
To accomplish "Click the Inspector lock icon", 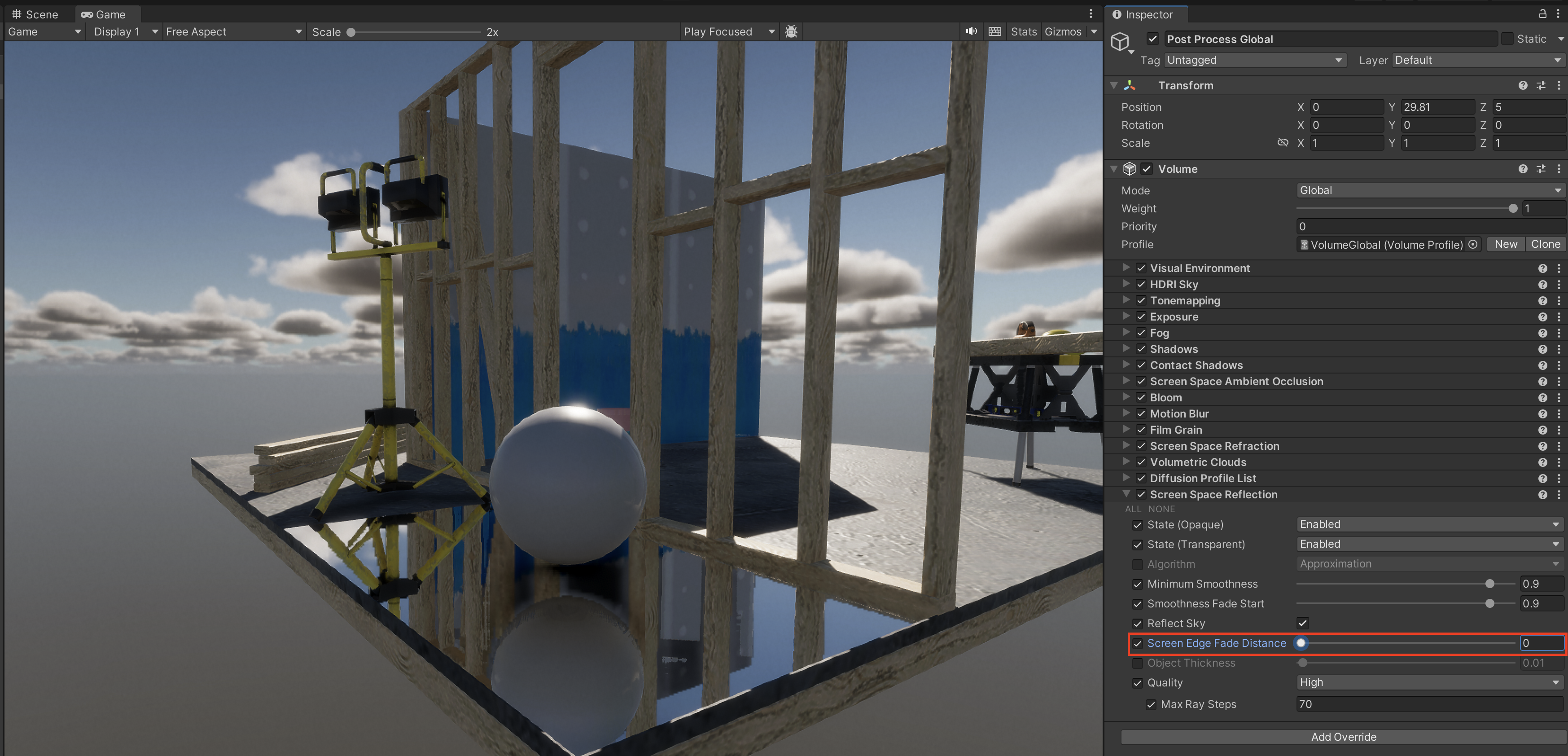I will 1542,14.
